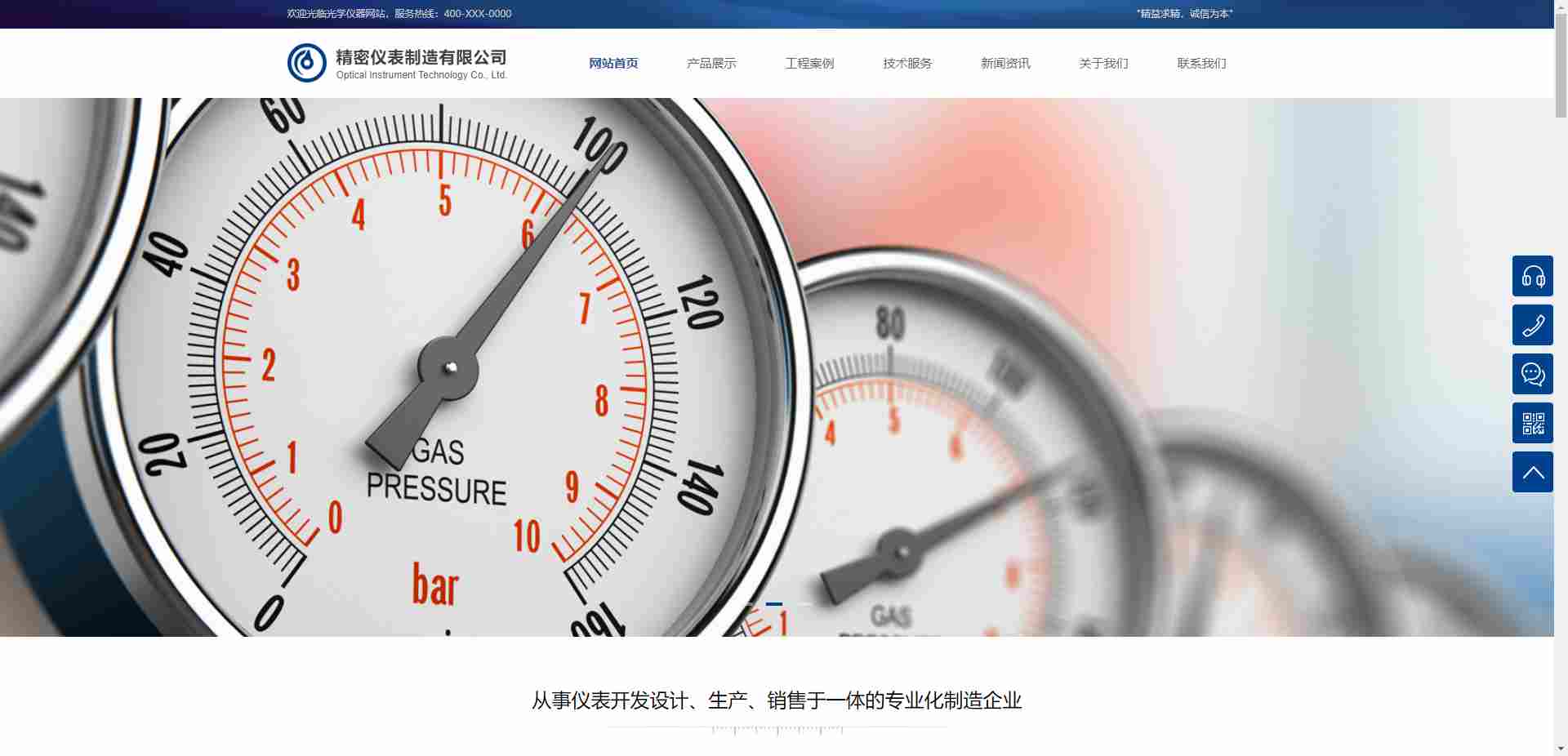Click the telephone handset floating icon
The height and width of the screenshot is (756, 1568).
(1533, 325)
